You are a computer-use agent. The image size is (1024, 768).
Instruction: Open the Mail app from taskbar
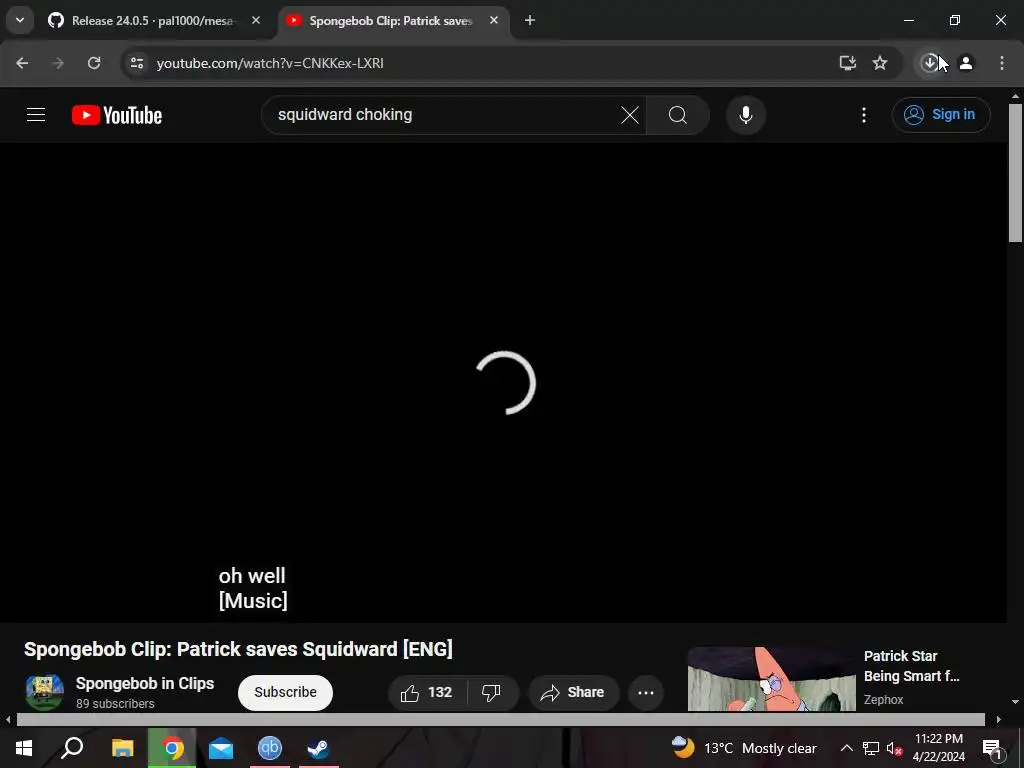pyautogui.click(x=221, y=748)
